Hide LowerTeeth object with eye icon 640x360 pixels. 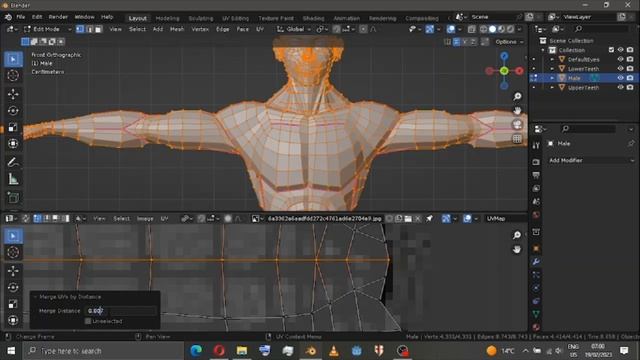pos(620,69)
